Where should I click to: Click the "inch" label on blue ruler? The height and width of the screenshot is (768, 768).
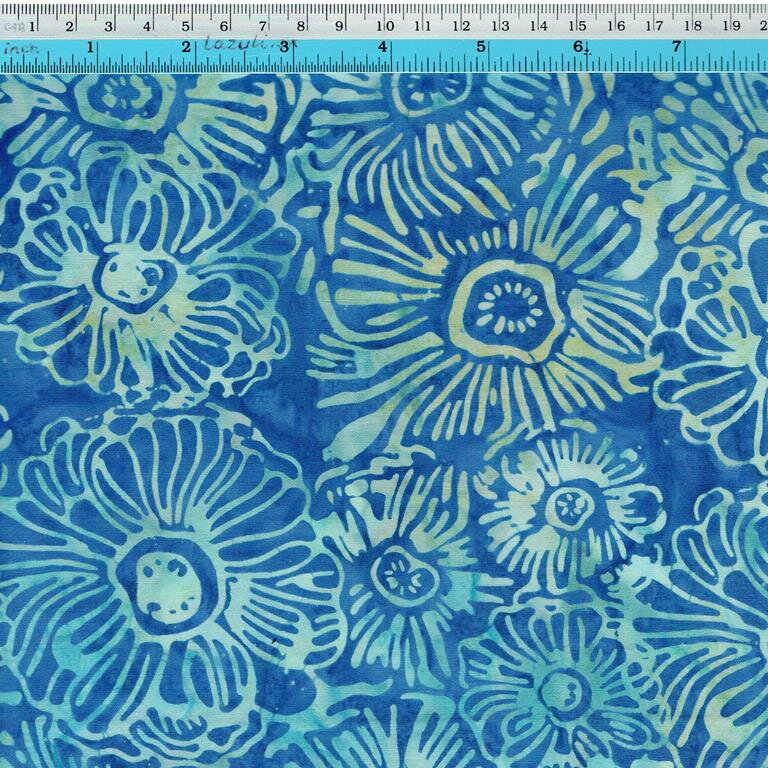[x=21, y=48]
